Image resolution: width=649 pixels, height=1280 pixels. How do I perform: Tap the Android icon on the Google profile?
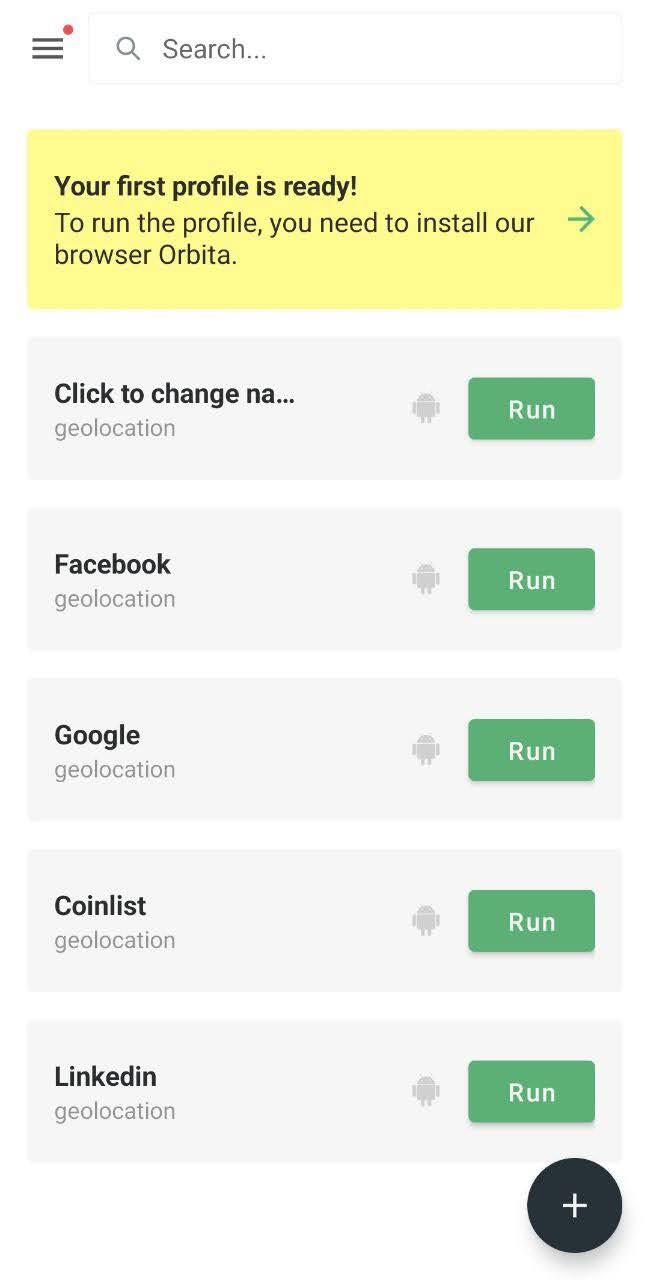click(x=425, y=749)
